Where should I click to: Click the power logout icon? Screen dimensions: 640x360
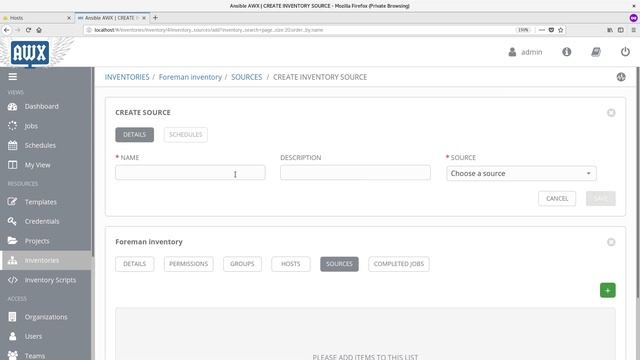click(x=625, y=52)
